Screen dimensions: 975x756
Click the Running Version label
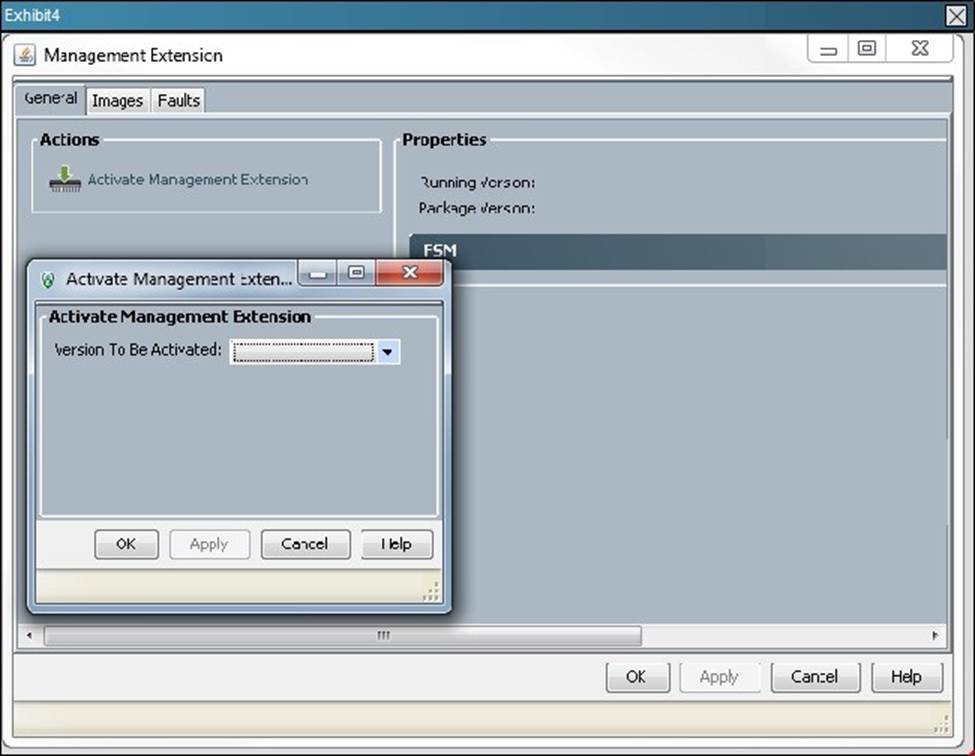477,183
